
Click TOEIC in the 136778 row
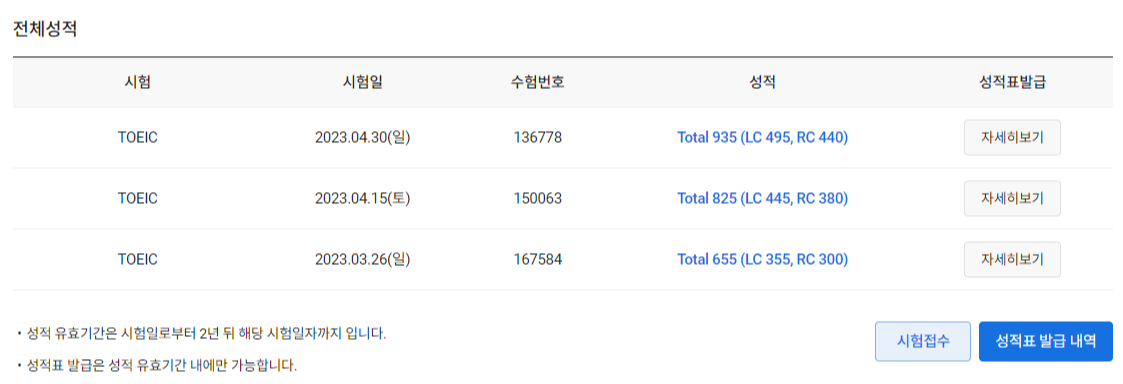[138, 138]
